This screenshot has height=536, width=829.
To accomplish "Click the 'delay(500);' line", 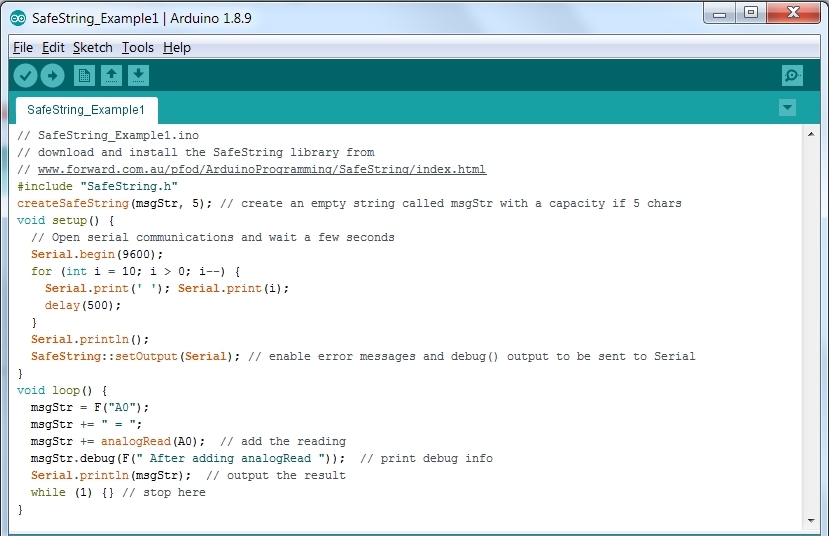I will [82, 306].
